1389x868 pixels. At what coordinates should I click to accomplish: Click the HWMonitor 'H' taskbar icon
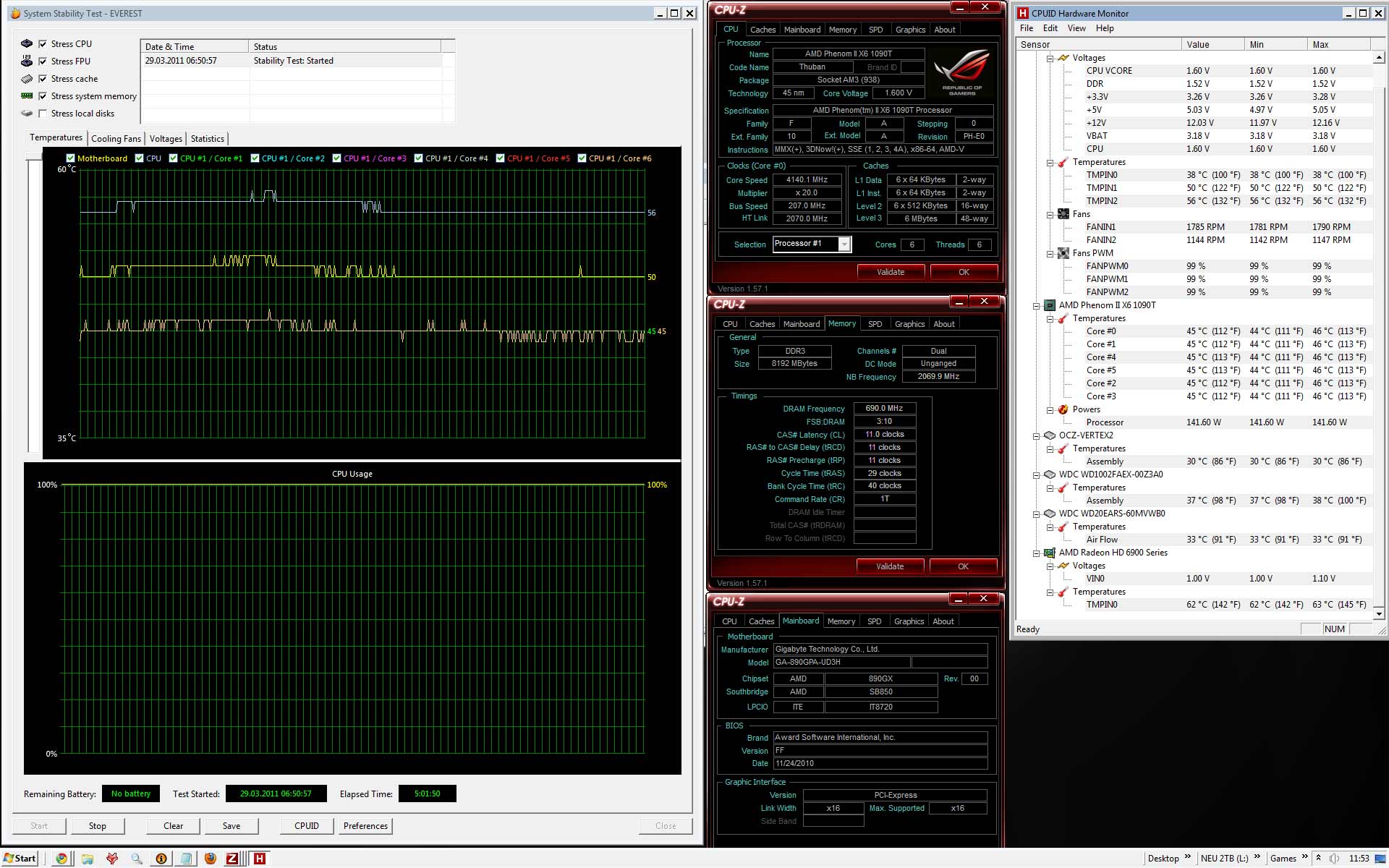(x=259, y=859)
